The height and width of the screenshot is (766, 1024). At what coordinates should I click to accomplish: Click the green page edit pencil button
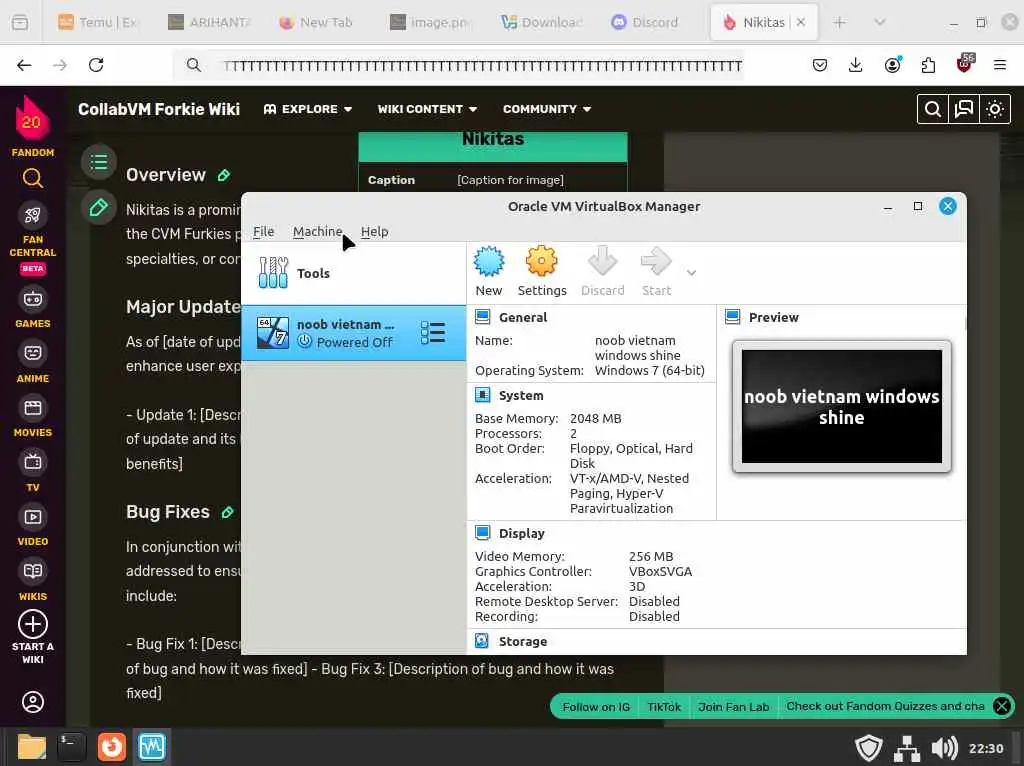pos(99,208)
